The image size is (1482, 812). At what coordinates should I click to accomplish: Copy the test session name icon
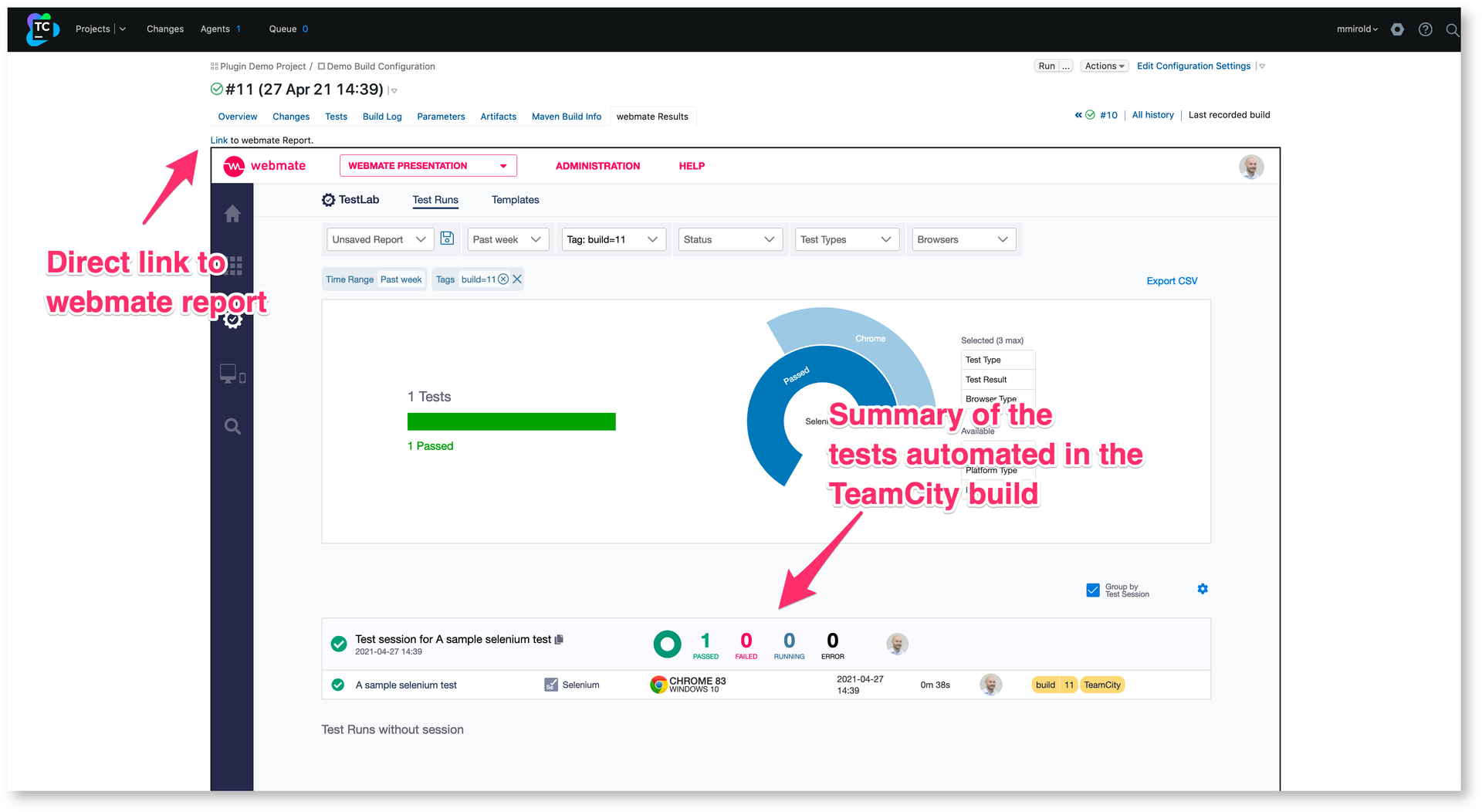[560, 639]
